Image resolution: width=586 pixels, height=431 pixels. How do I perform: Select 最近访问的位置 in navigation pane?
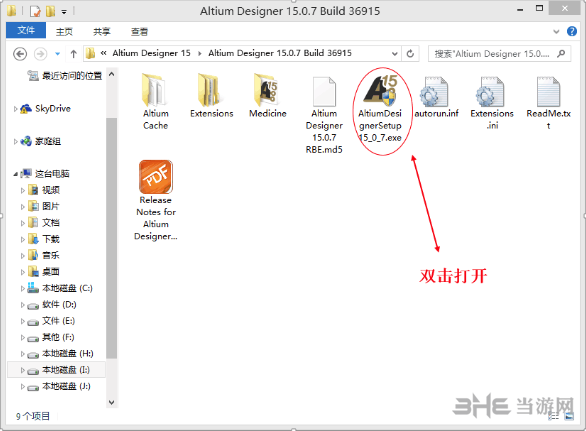pyautogui.click(x=65, y=76)
